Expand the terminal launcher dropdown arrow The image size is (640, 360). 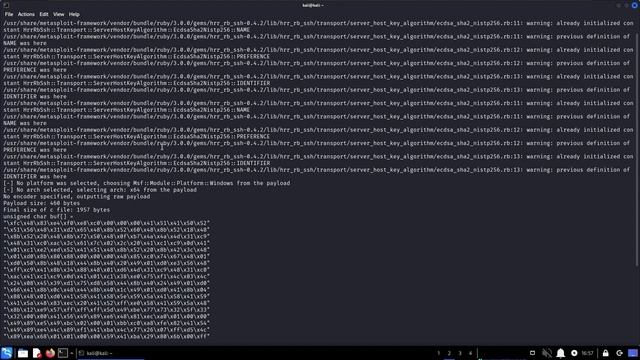(72, 353)
